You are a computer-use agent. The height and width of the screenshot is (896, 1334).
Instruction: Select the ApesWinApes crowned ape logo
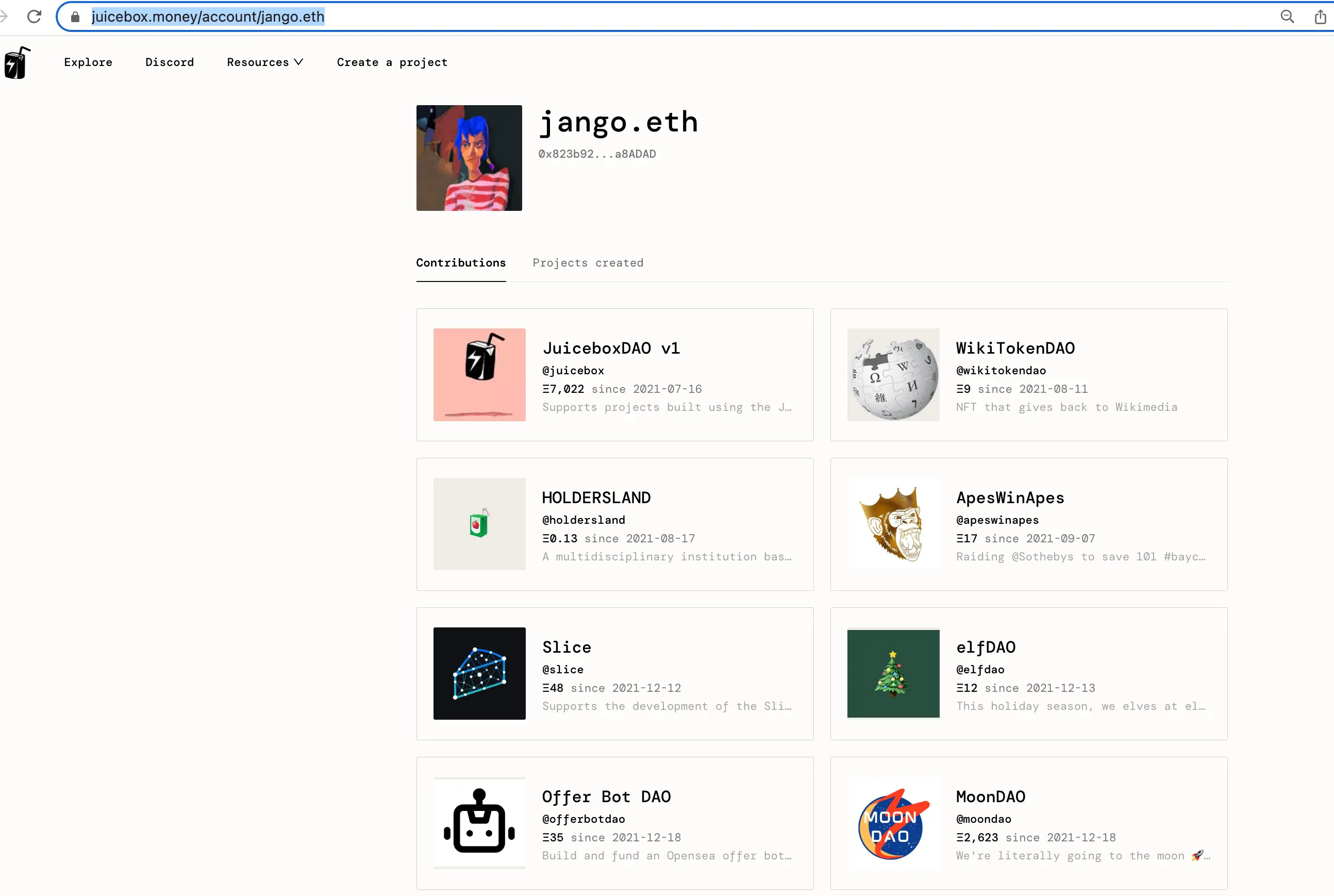pyautogui.click(x=892, y=524)
